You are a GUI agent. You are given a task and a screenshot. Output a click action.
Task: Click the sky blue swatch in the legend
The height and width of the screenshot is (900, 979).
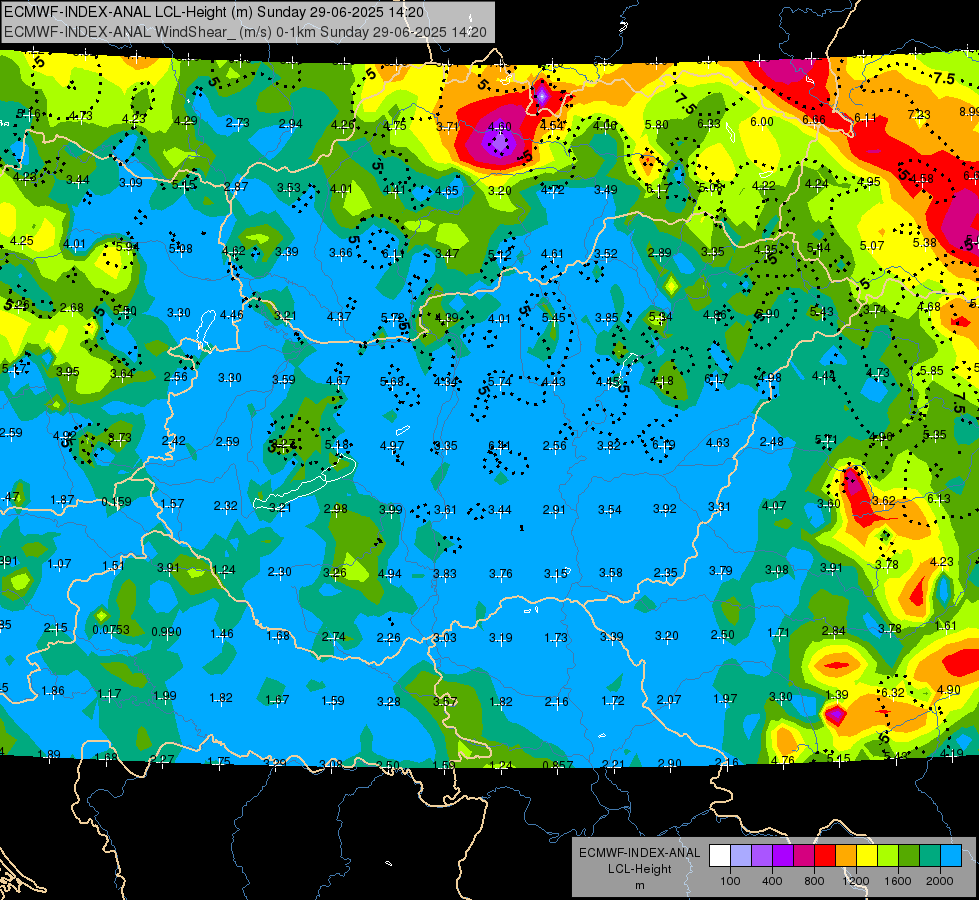(952, 856)
